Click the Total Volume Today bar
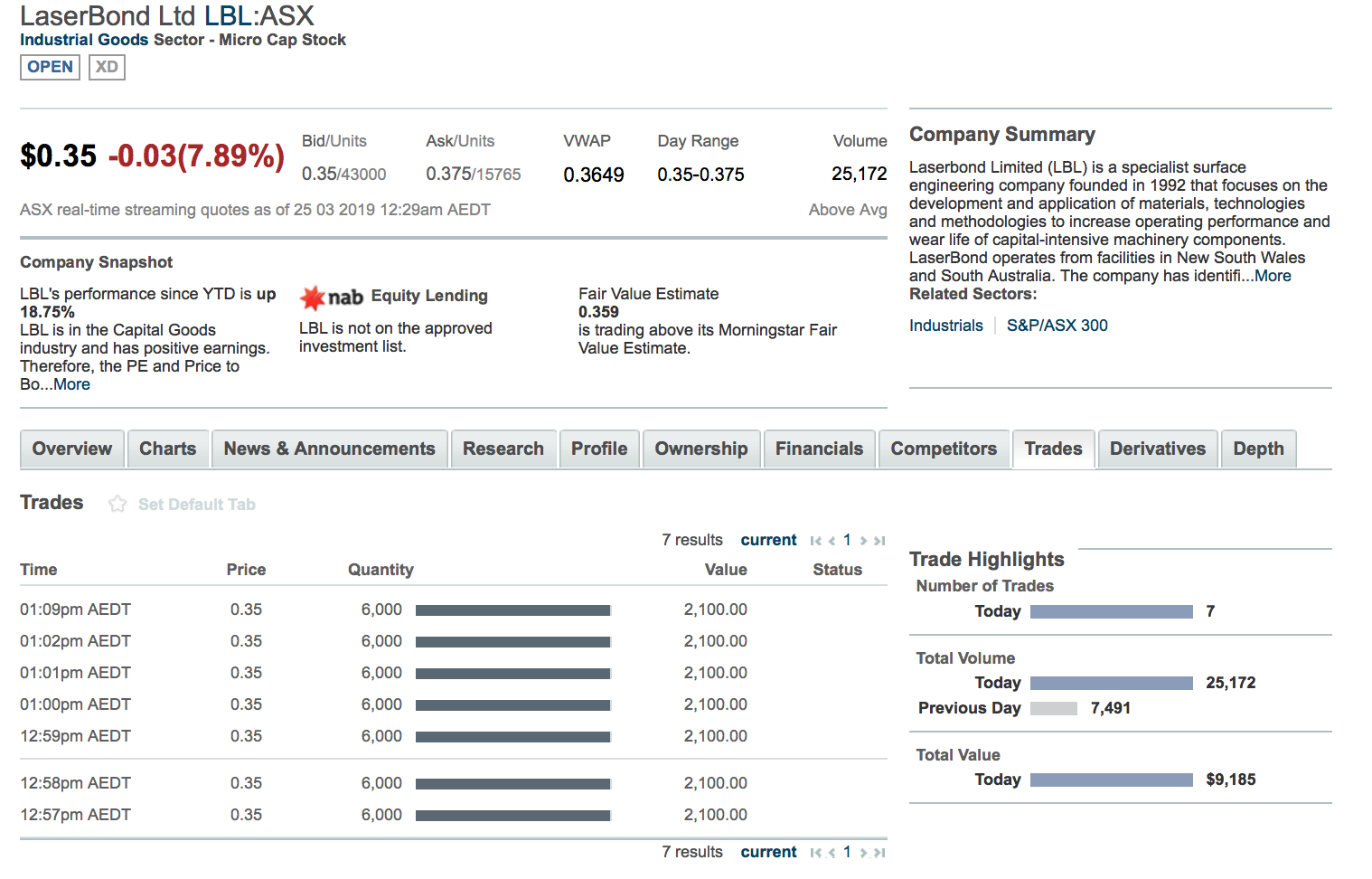This screenshot has height=879, width=1372. click(x=1112, y=684)
